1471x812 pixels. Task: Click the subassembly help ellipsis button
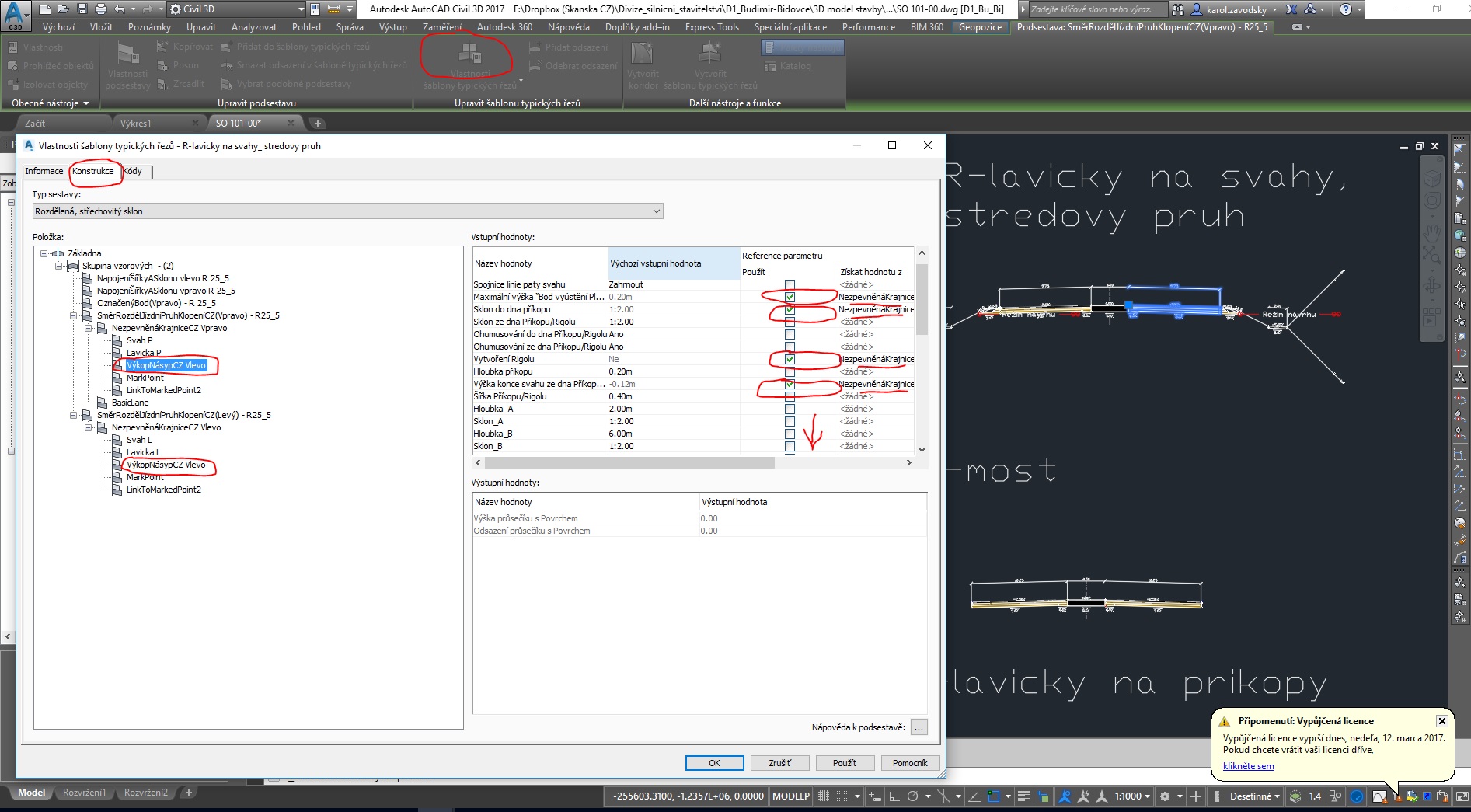click(919, 727)
